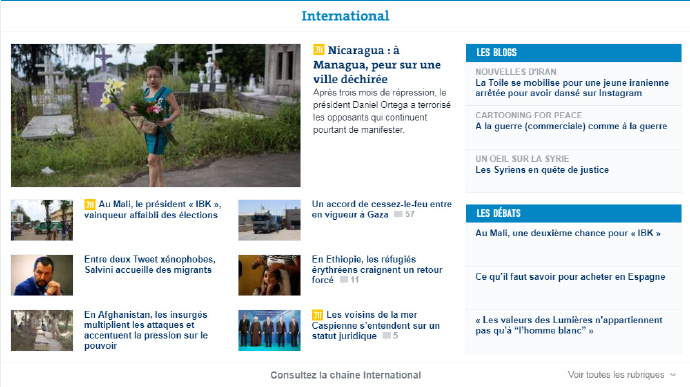Click Consultez la chaîne International

345,375
